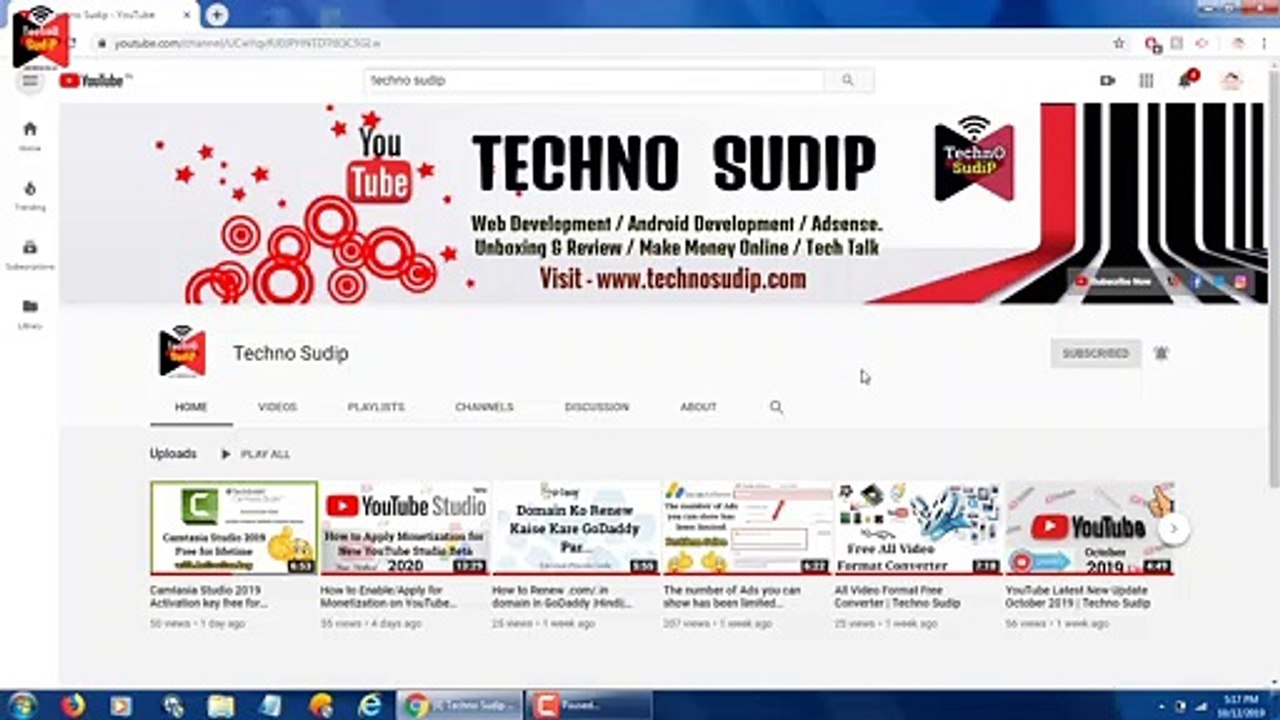Image resolution: width=1280 pixels, height=720 pixels.
Task: Switch to the Home tab
Action: tap(191, 407)
